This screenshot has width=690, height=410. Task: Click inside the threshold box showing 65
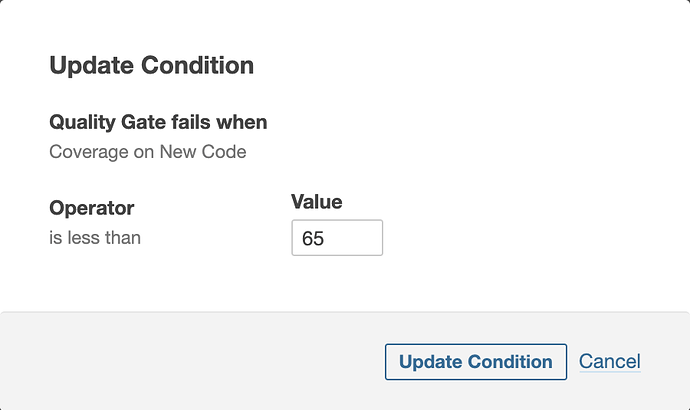point(350,239)
